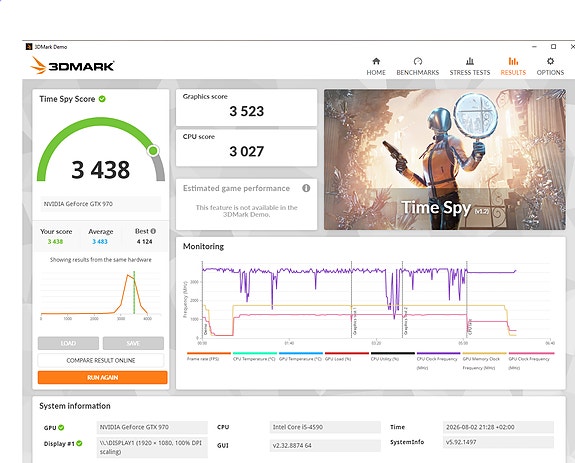Screen dimensions: 575x463
Task: Click Your score value 3 438
Action: coord(55,242)
